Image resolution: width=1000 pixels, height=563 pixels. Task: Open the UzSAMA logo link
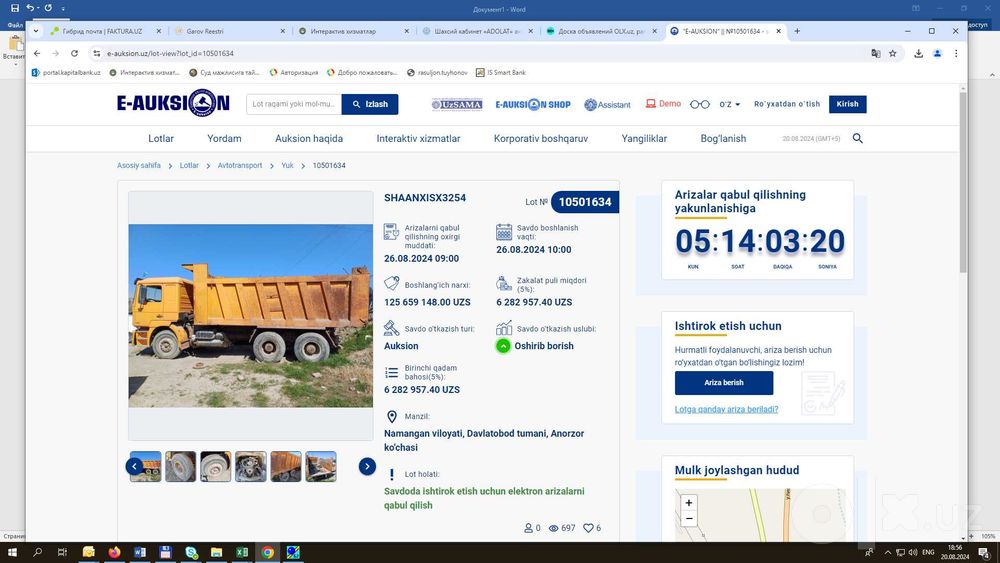(457, 105)
